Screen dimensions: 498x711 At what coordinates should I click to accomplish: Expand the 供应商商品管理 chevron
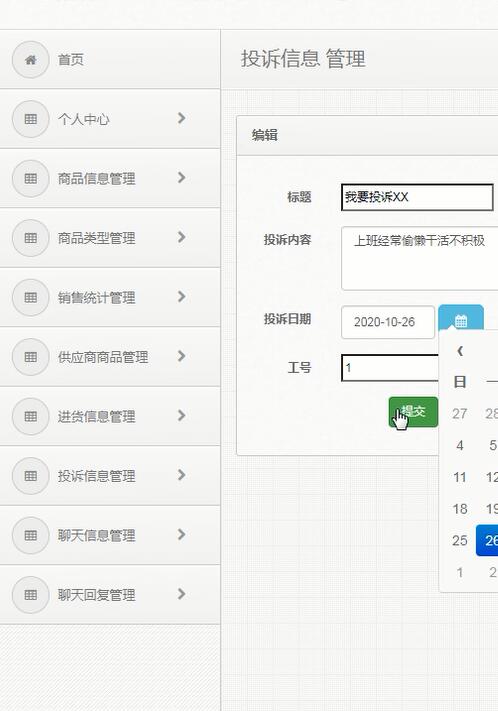pyautogui.click(x=181, y=356)
